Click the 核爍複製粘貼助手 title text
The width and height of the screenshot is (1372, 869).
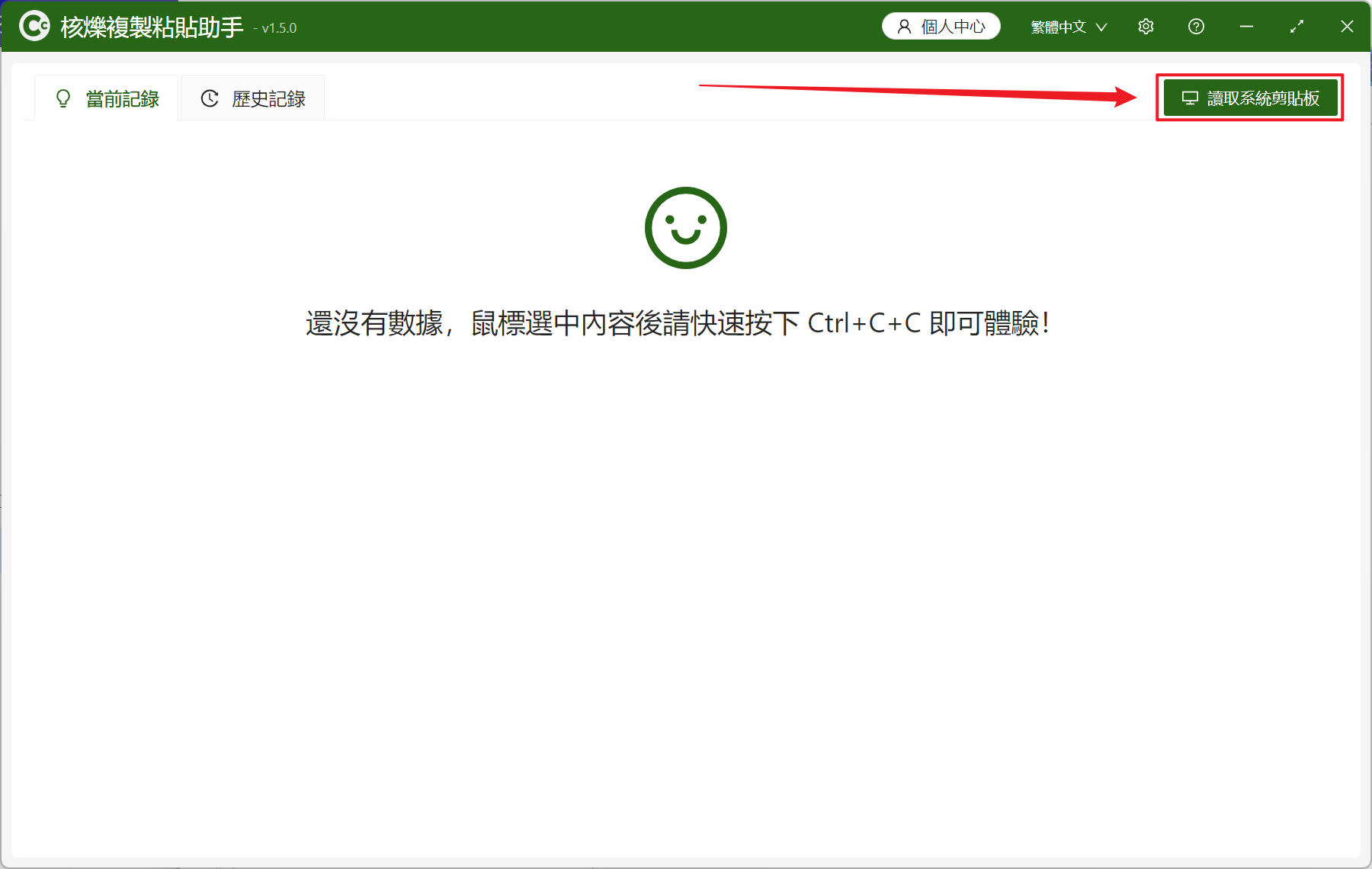[x=152, y=27]
